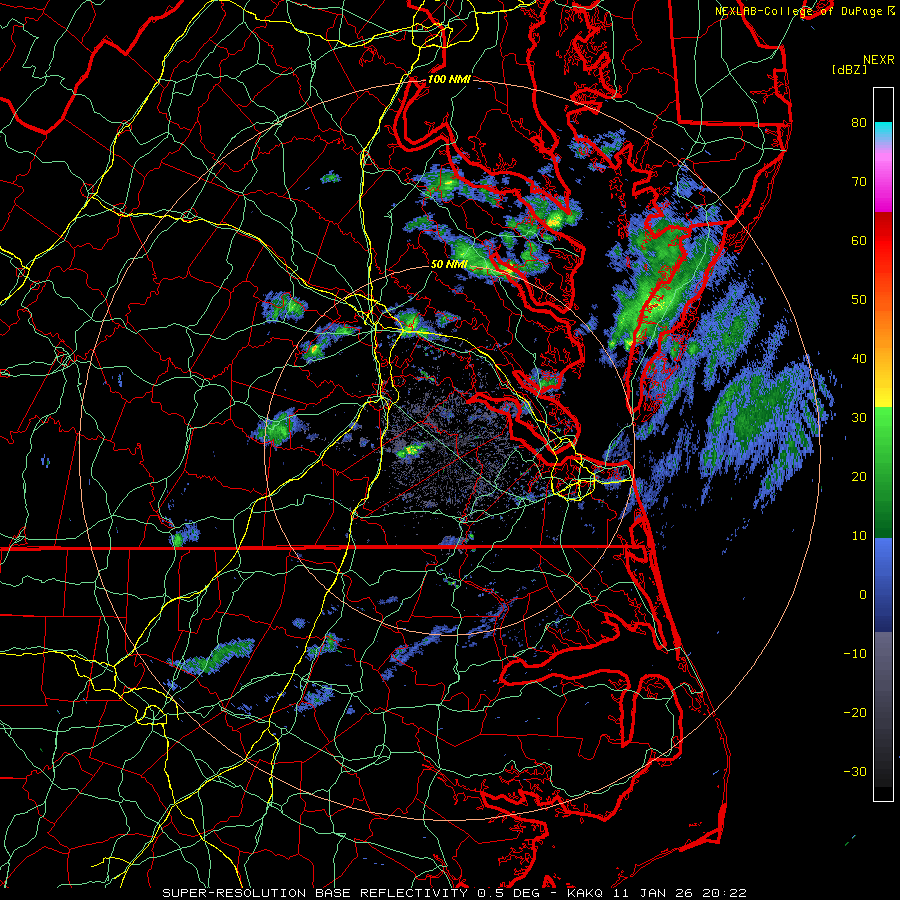Click the -20 value on the dBZ scale

[855, 712]
